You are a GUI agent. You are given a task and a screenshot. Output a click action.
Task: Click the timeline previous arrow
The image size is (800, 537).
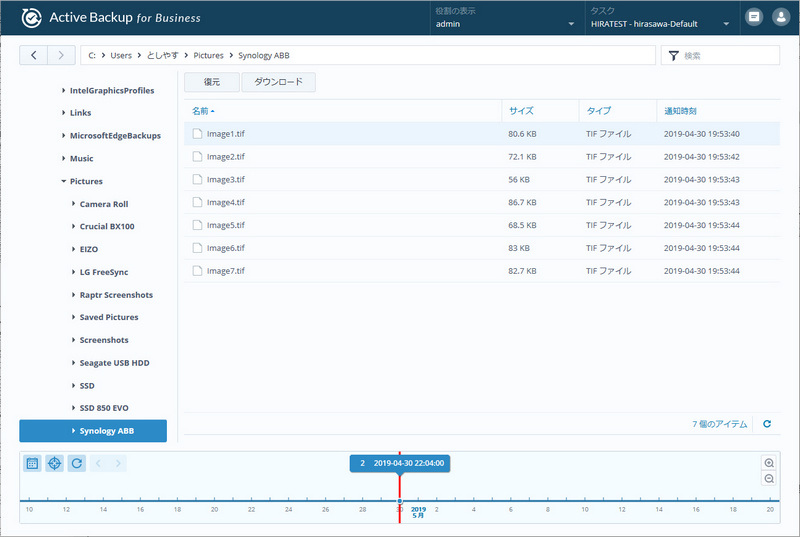(98, 464)
